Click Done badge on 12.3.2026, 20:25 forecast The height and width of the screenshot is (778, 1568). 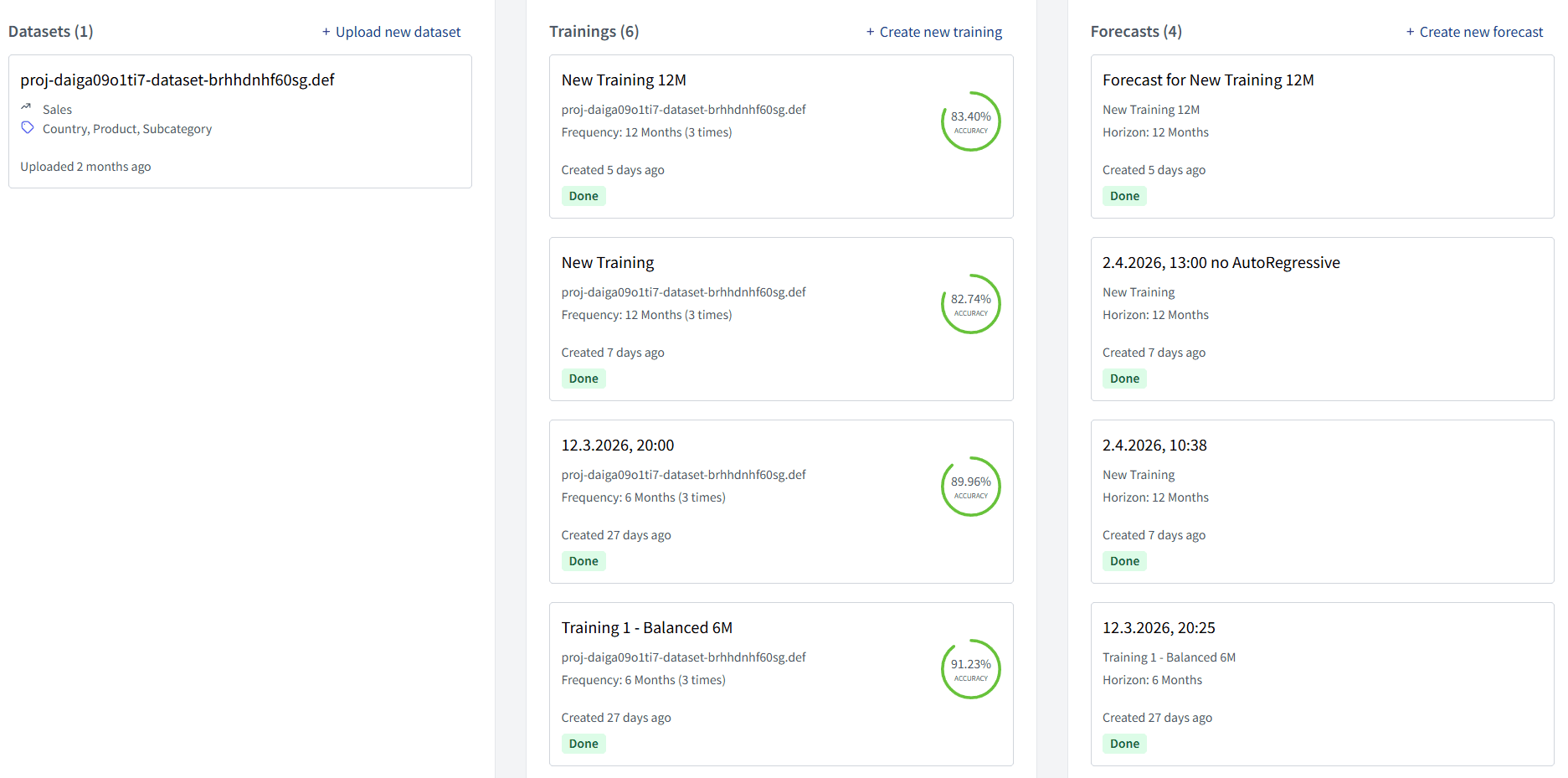[x=1124, y=744]
